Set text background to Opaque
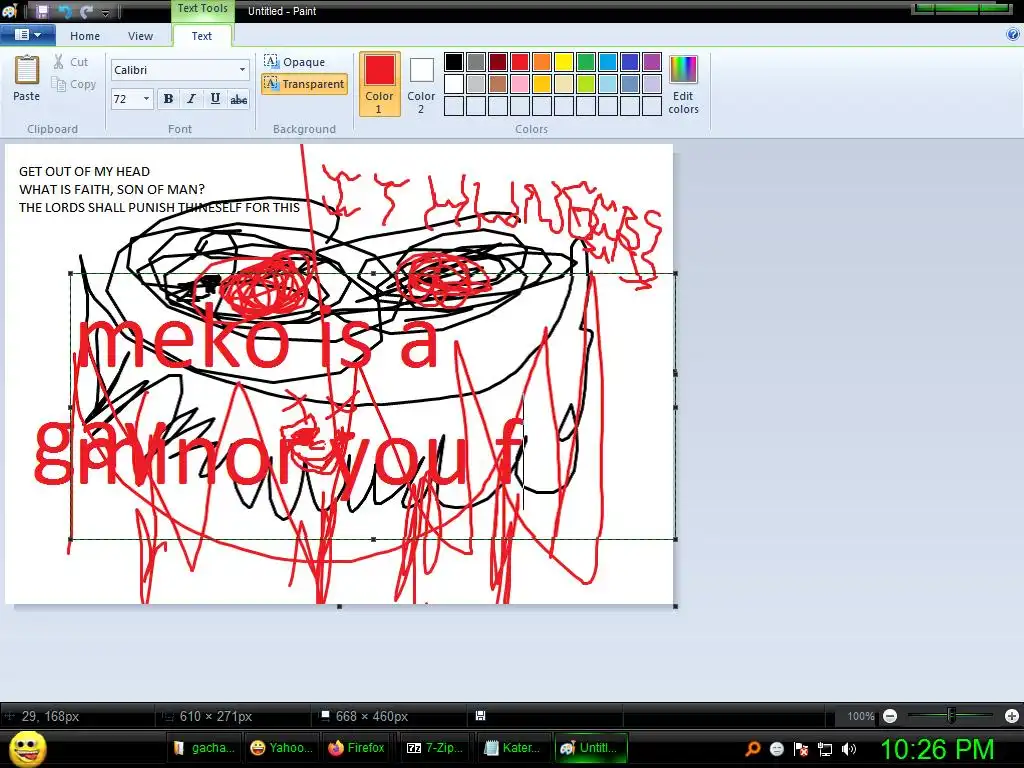This screenshot has height=768, width=1024. pos(294,61)
